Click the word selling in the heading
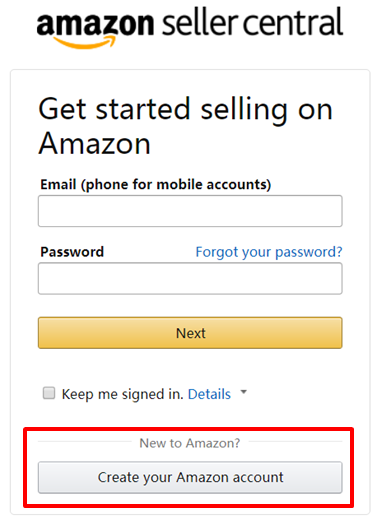 (x=244, y=110)
